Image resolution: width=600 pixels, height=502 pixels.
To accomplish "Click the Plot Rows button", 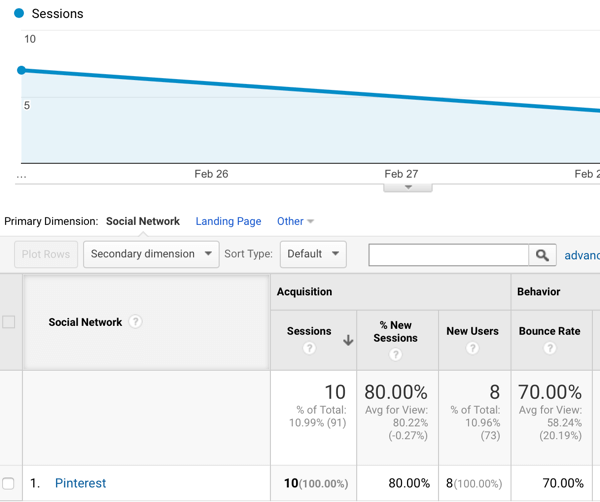I will [46, 254].
